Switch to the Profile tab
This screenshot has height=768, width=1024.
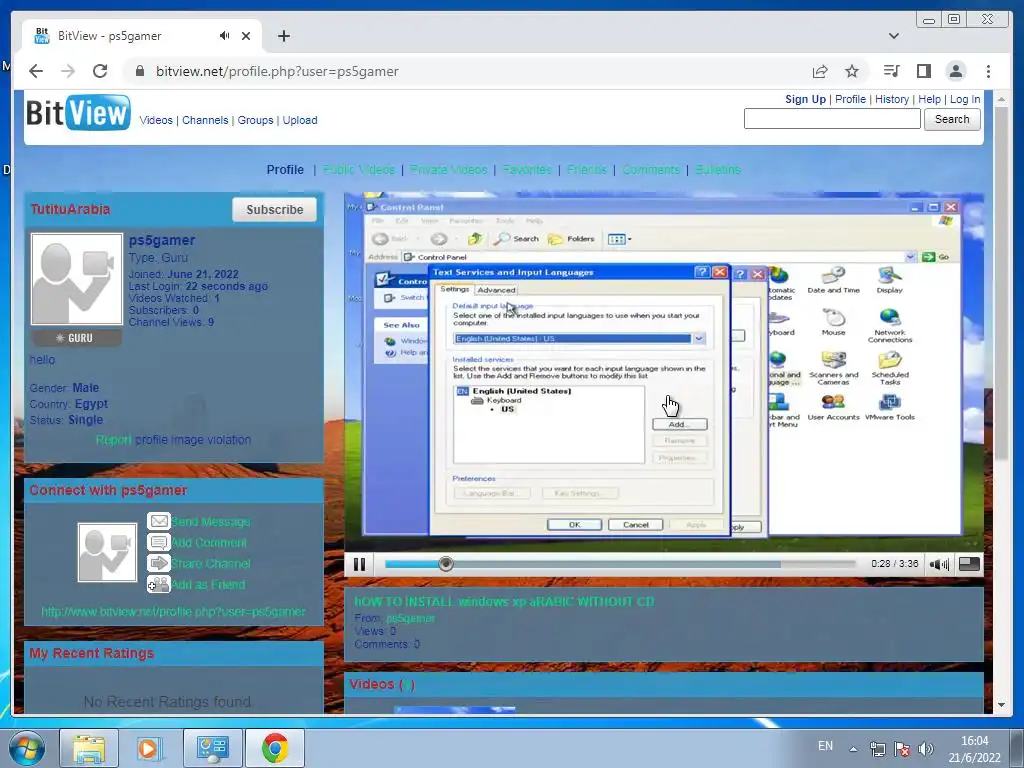285,170
